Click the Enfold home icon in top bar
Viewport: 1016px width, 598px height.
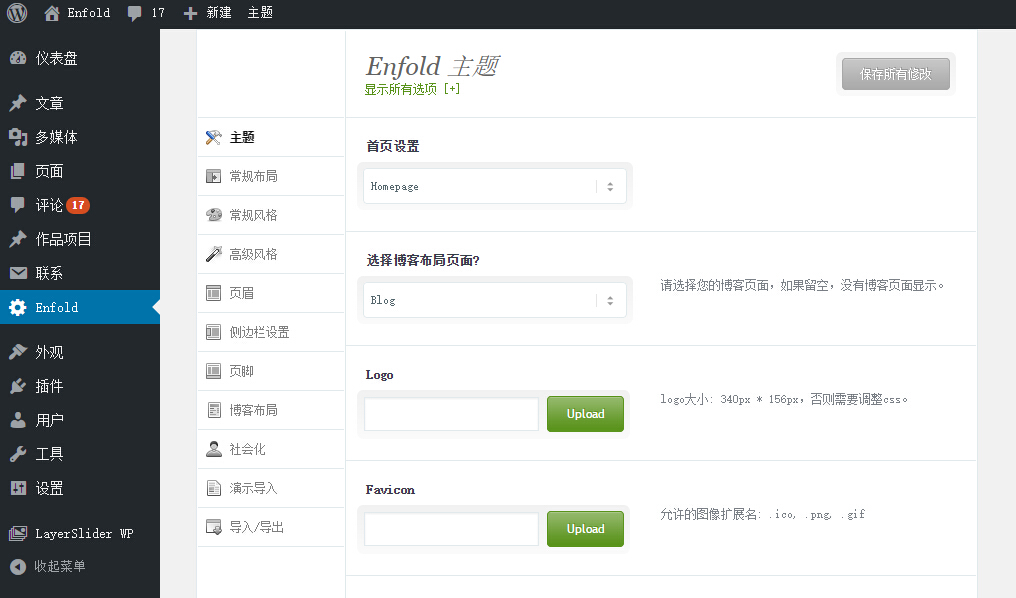[x=52, y=13]
